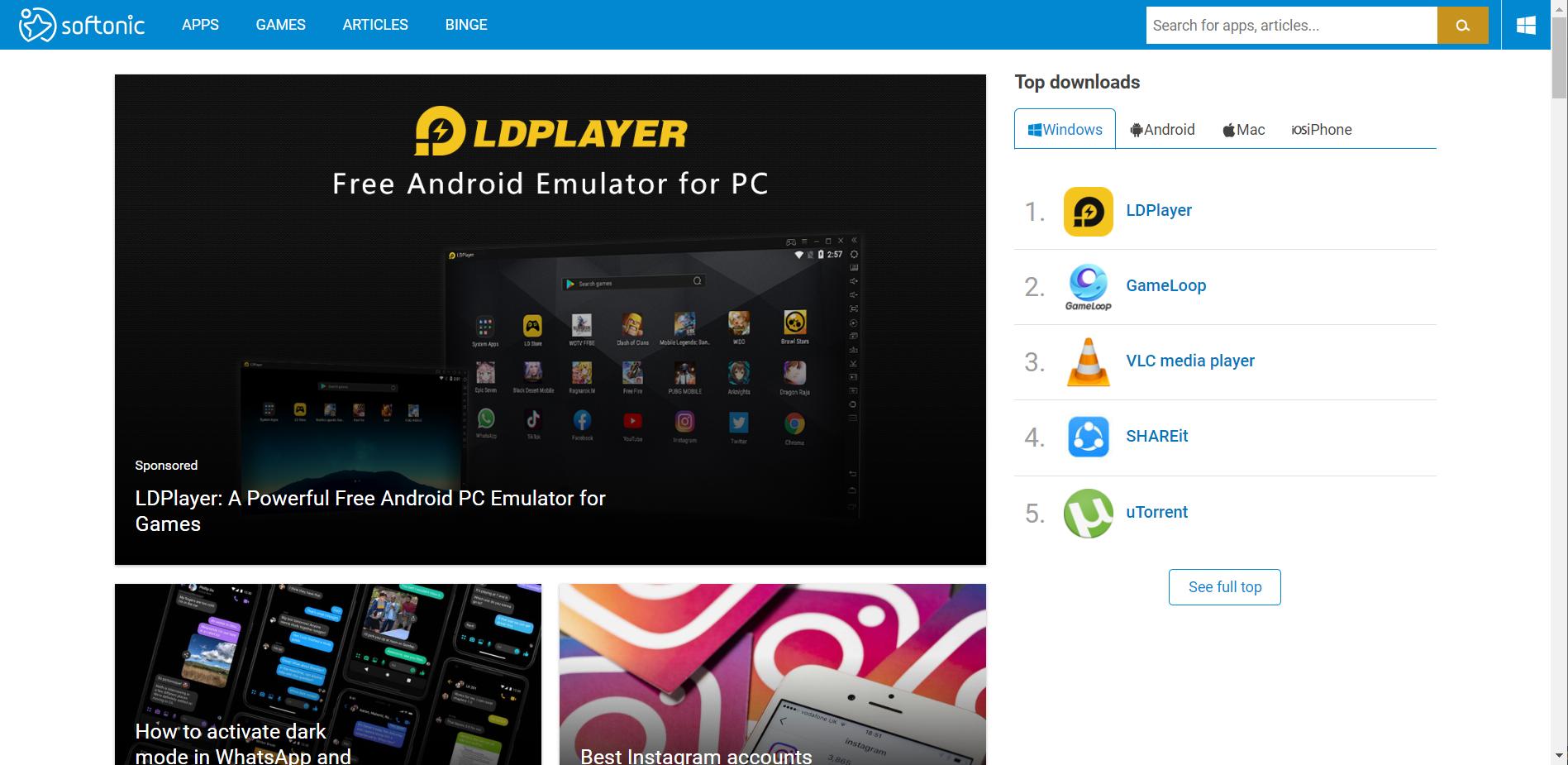This screenshot has height=765, width=1568.
Task: Open the BINGE section
Action: pos(466,25)
